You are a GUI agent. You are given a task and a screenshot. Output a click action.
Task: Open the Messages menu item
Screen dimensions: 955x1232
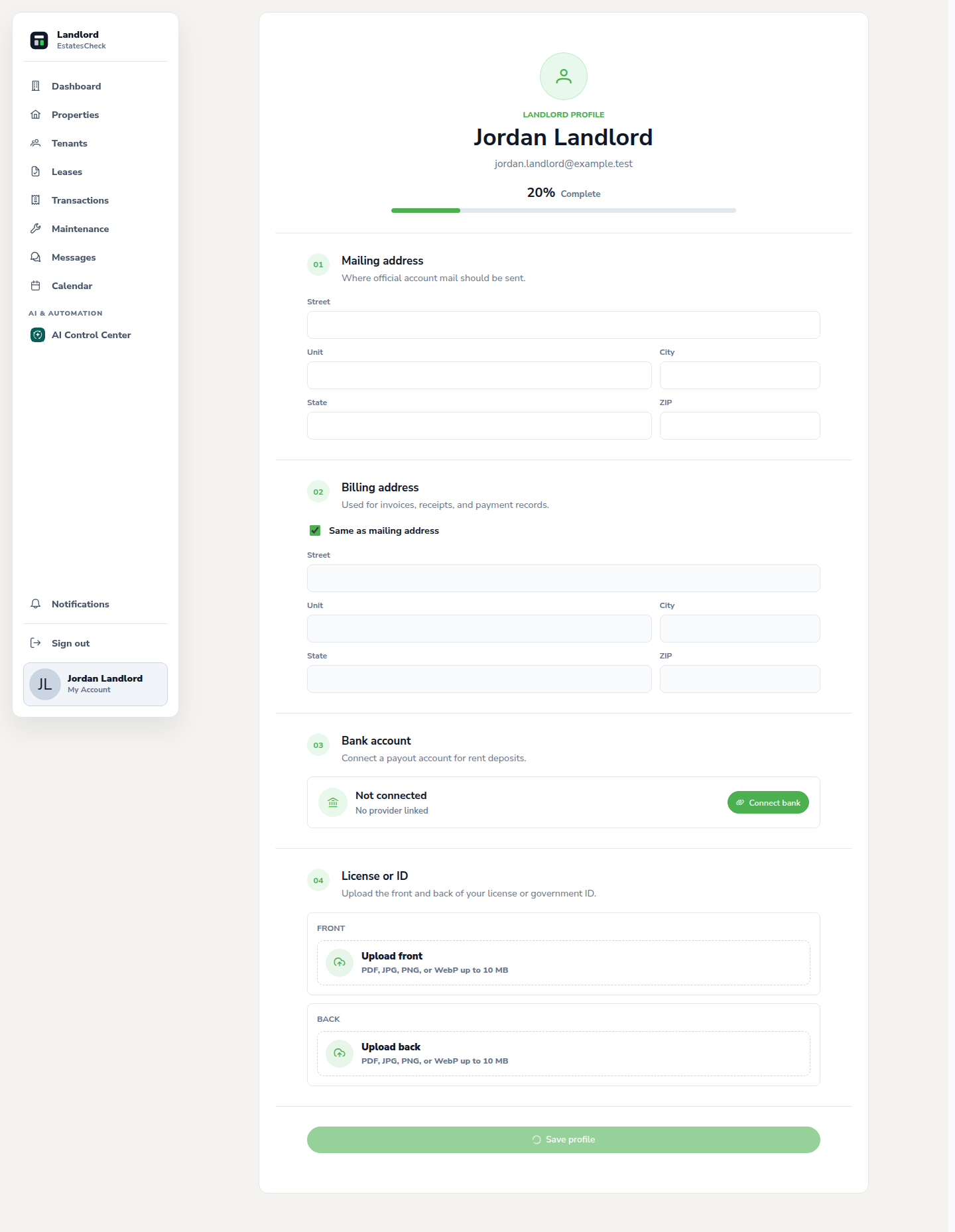tap(95, 257)
